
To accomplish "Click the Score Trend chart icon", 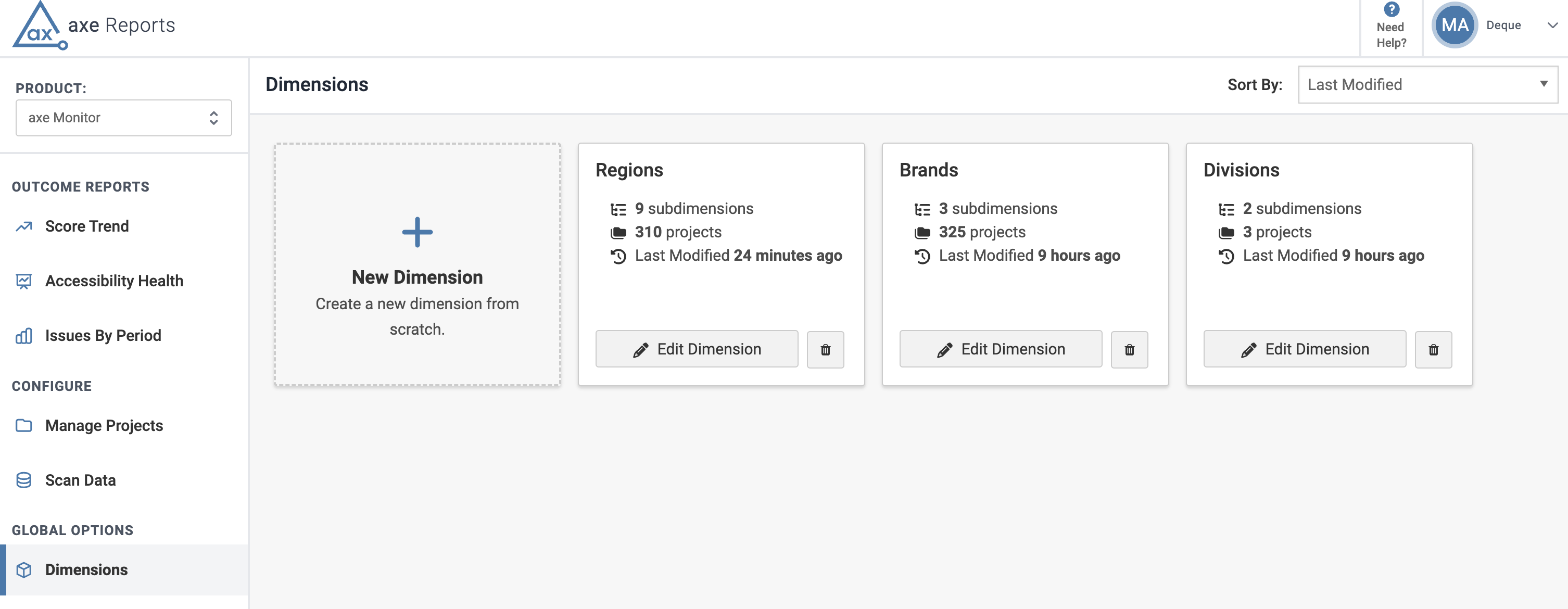I will click(24, 227).
